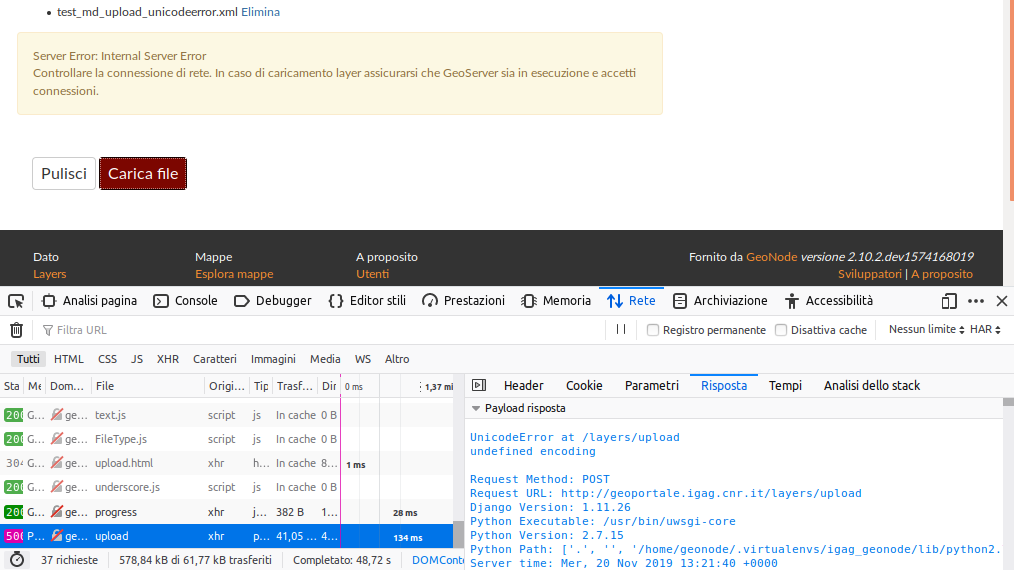Open the GeoNode link in footer

point(771,257)
